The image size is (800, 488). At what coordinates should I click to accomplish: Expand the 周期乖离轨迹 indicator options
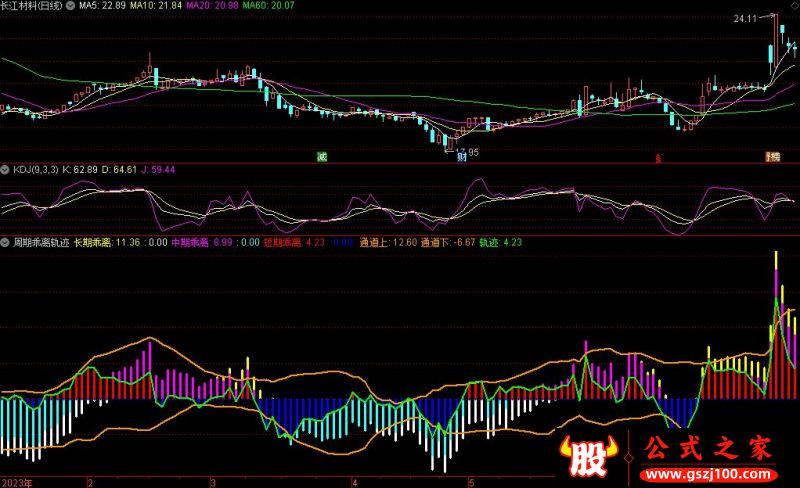pos(6,242)
